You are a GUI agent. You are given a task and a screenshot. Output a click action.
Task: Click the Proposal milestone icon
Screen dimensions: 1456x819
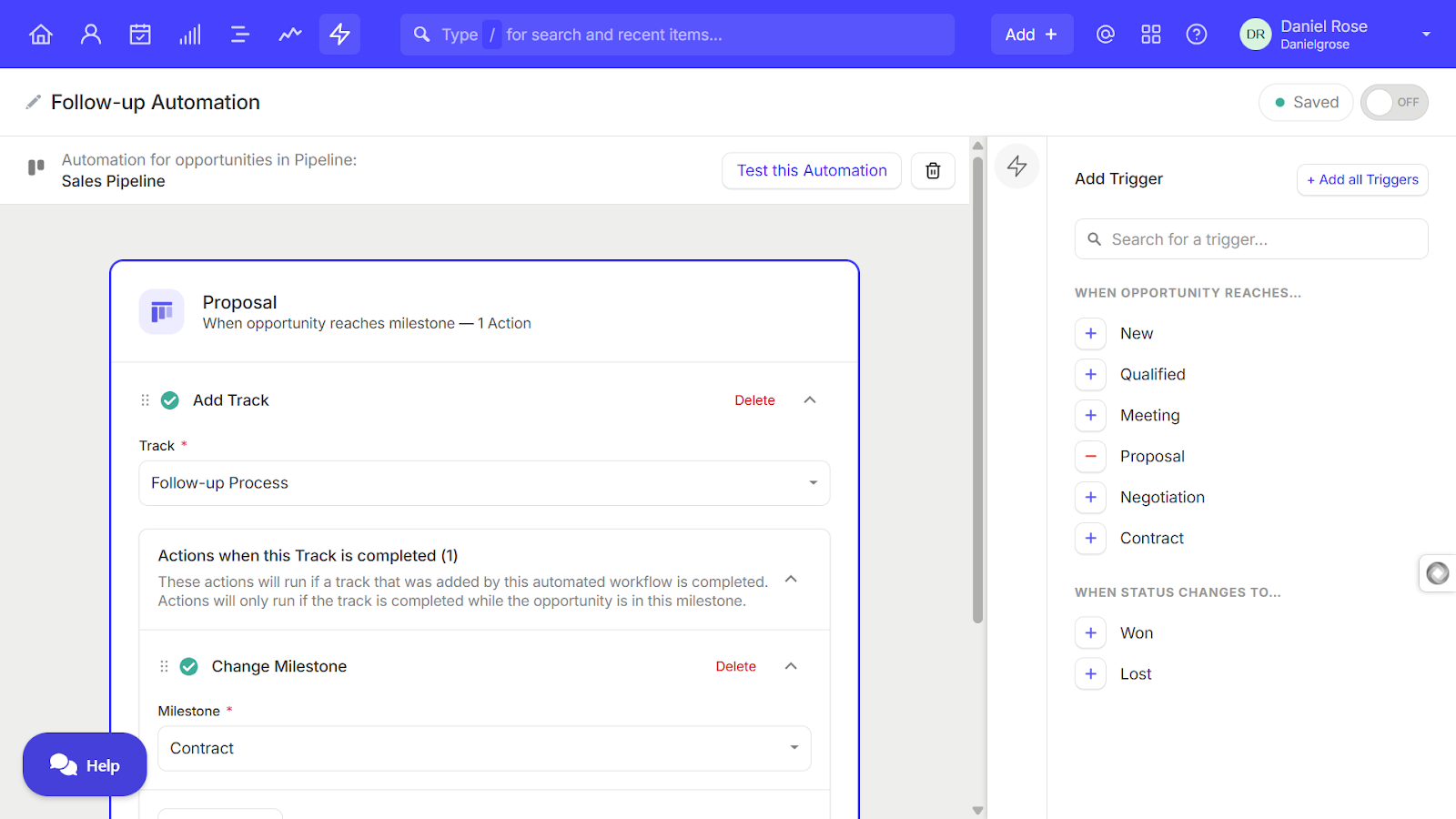click(x=162, y=312)
